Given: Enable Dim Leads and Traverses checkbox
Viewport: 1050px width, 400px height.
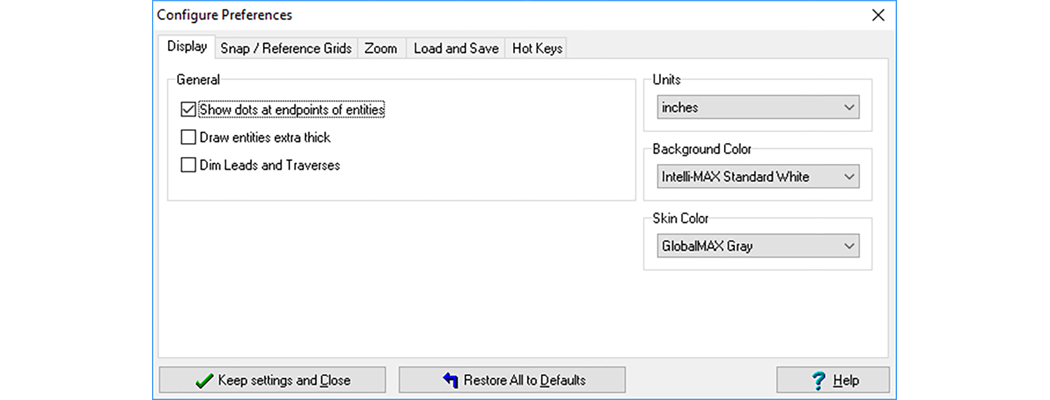Looking at the screenshot, I should click(188, 166).
